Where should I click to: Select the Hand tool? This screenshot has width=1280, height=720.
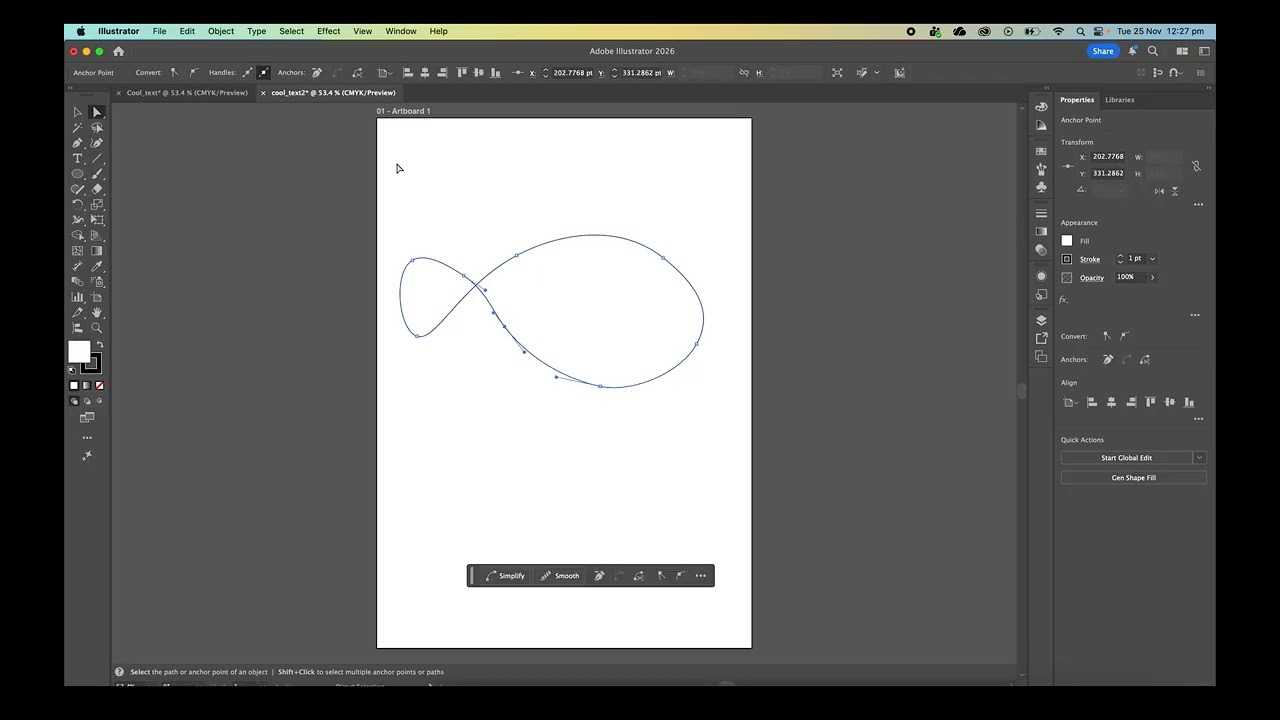point(97,313)
